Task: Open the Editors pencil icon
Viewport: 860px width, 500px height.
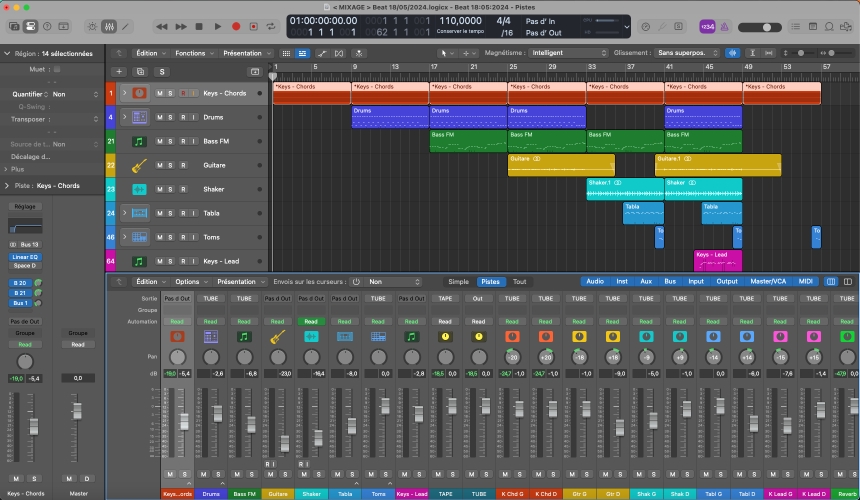Action: (x=125, y=26)
